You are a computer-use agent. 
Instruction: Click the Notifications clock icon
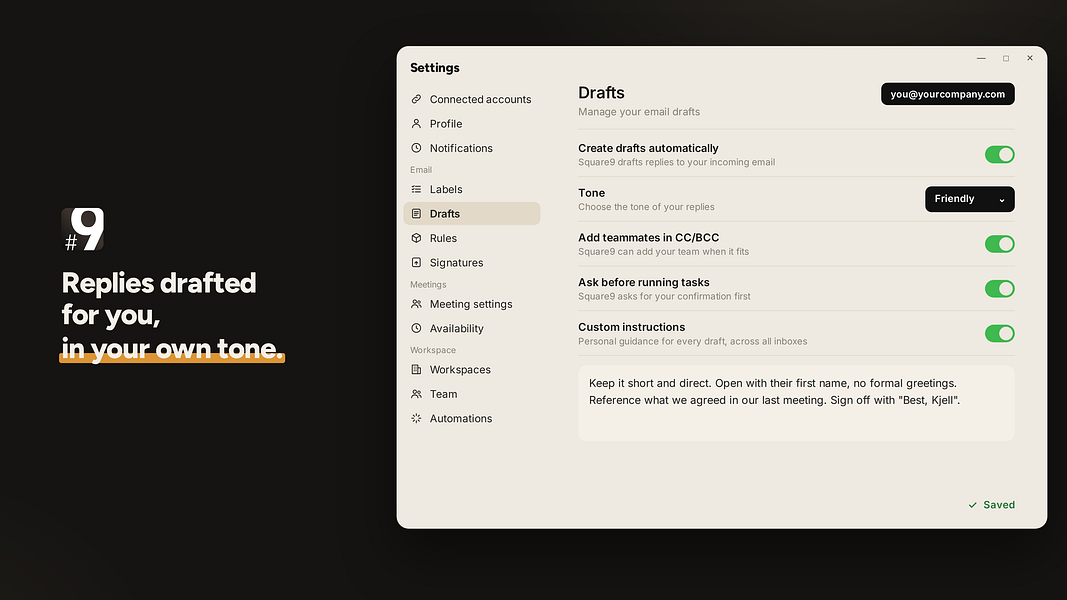click(x=416, y=148)
